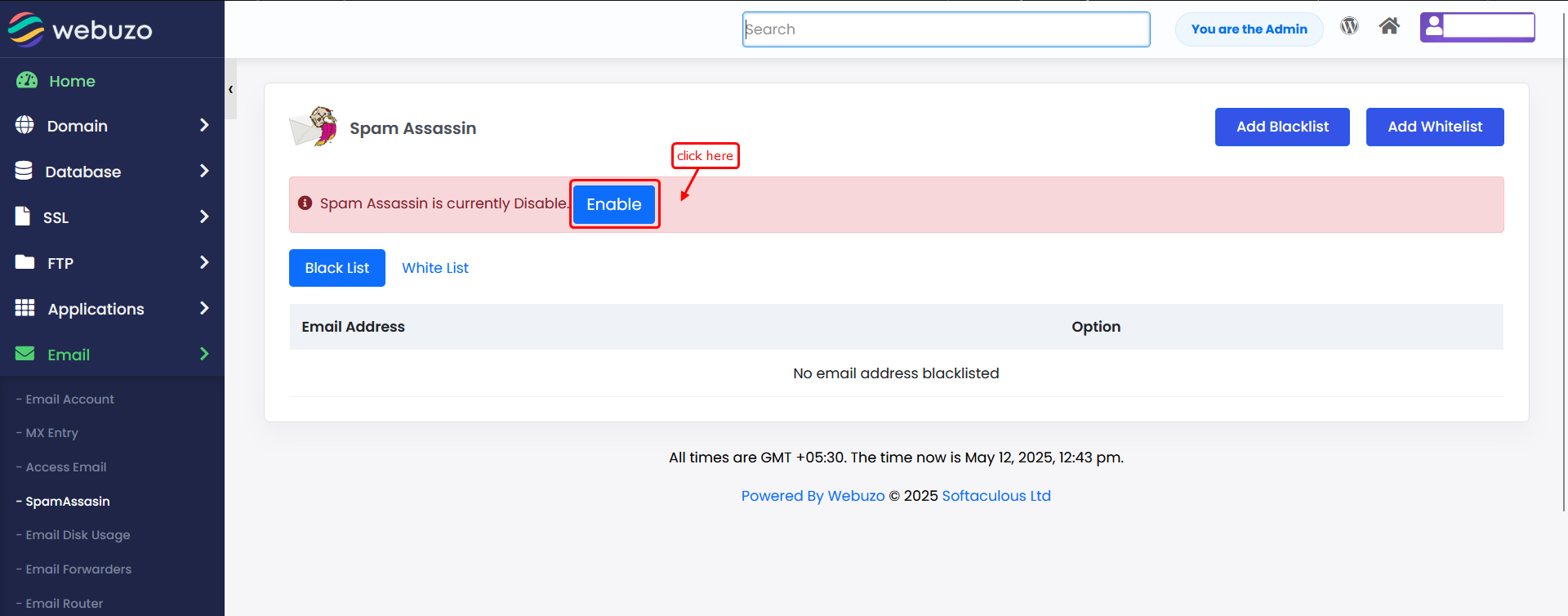Image resolution: width=1568 pixels, height=616 pixels.
Task: Click the You are the Admin badge
Action: (x=1249, y=29)
